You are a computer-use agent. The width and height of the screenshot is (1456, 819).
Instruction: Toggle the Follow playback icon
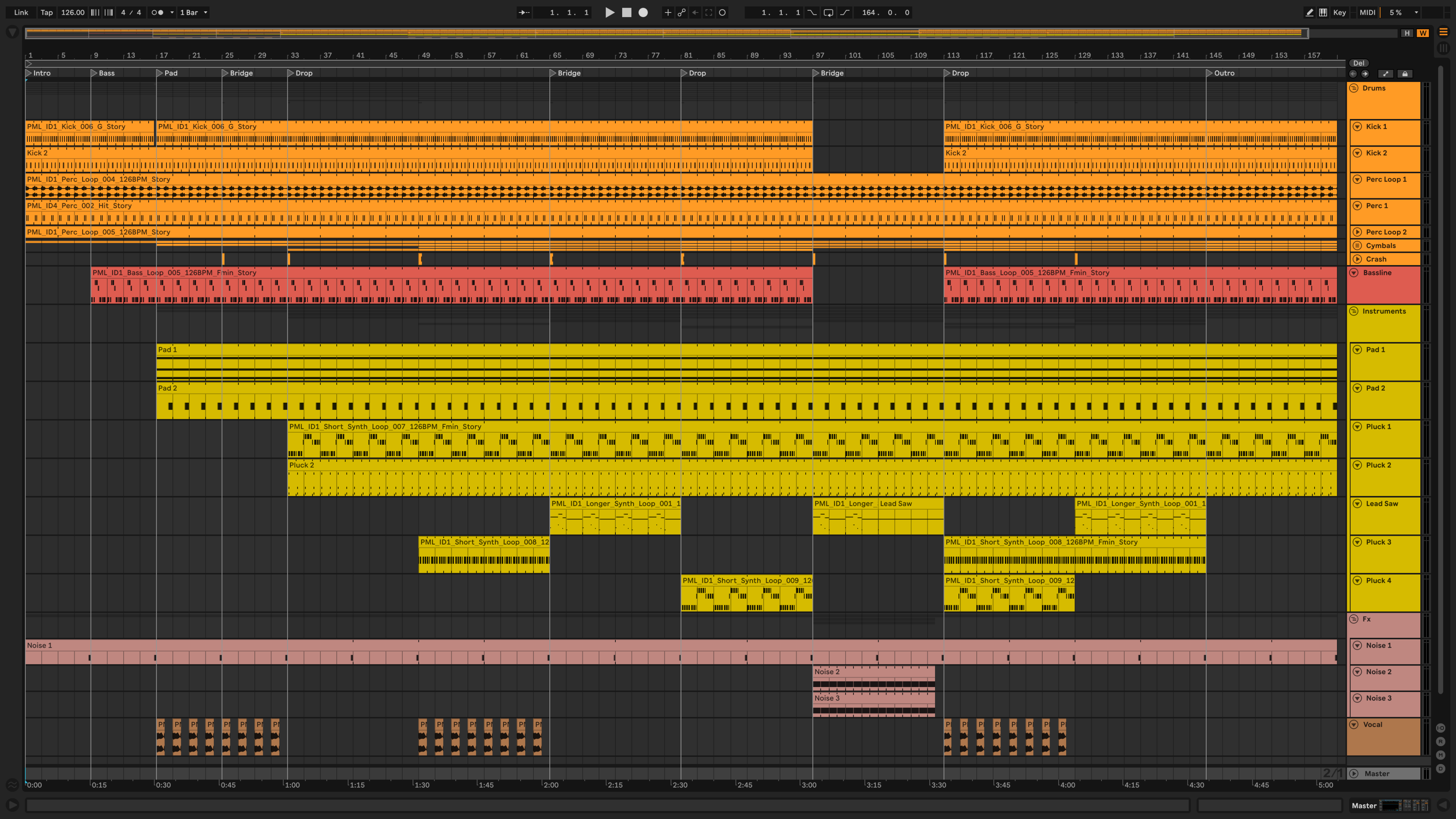[524, 13]
